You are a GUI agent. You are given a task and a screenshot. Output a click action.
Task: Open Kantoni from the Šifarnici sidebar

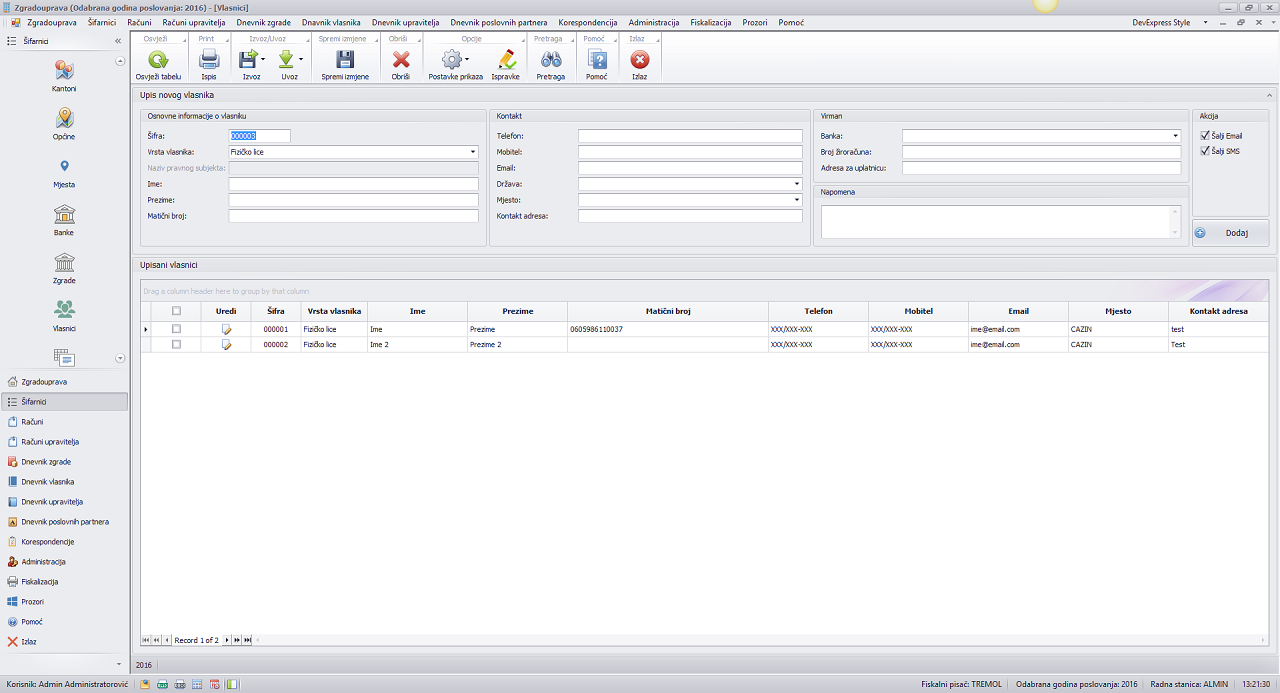tap(64, 76)
